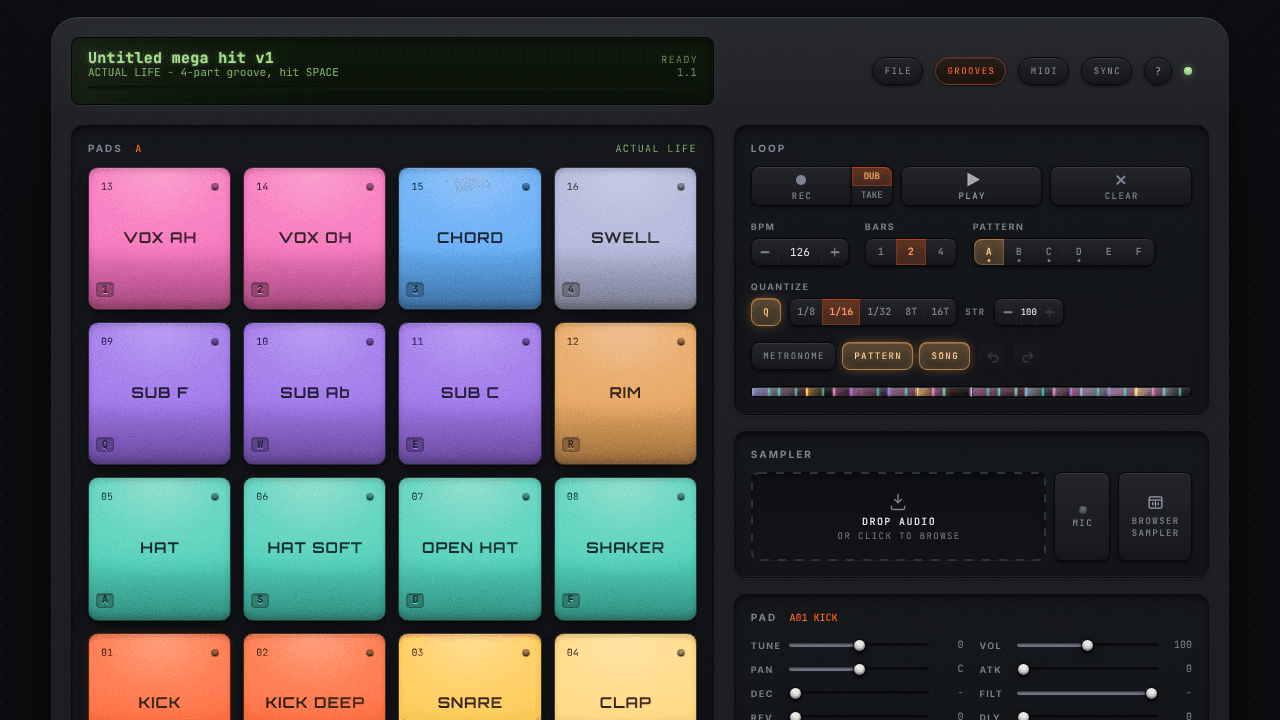This screenshot has width=1280, height=720.
Task: Click the undo arrow icon
Action: (x=991, y=356)
